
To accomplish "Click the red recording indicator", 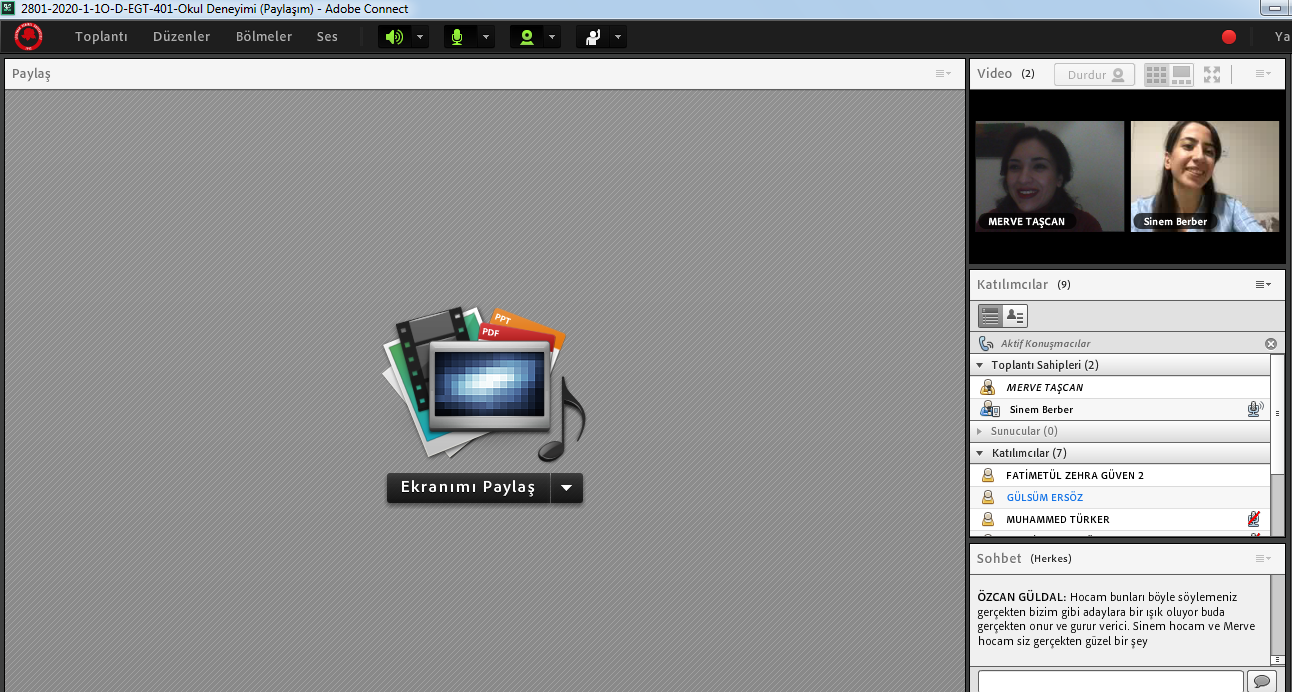I will (1229, 37).
